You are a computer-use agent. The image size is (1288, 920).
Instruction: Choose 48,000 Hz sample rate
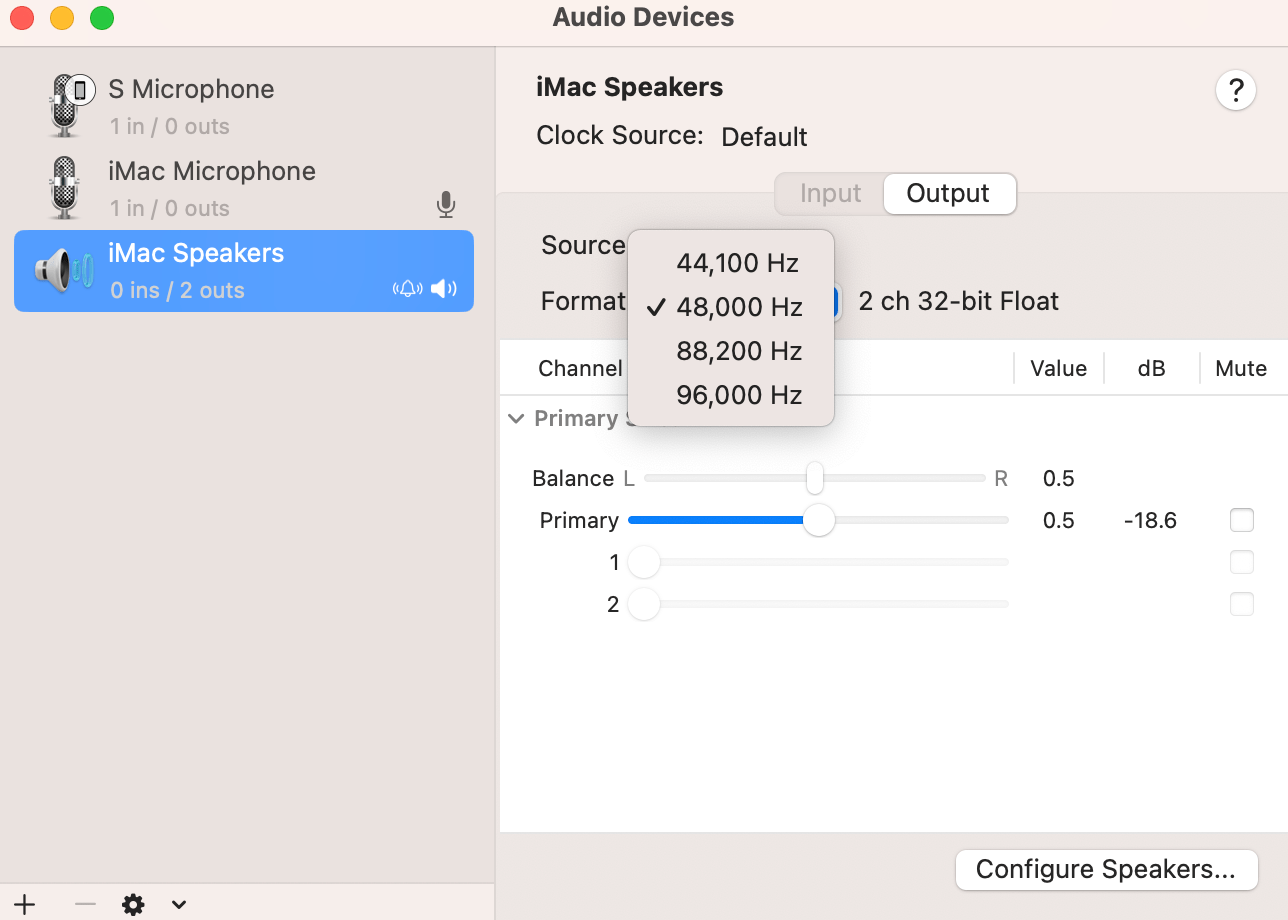coord(731,307)
